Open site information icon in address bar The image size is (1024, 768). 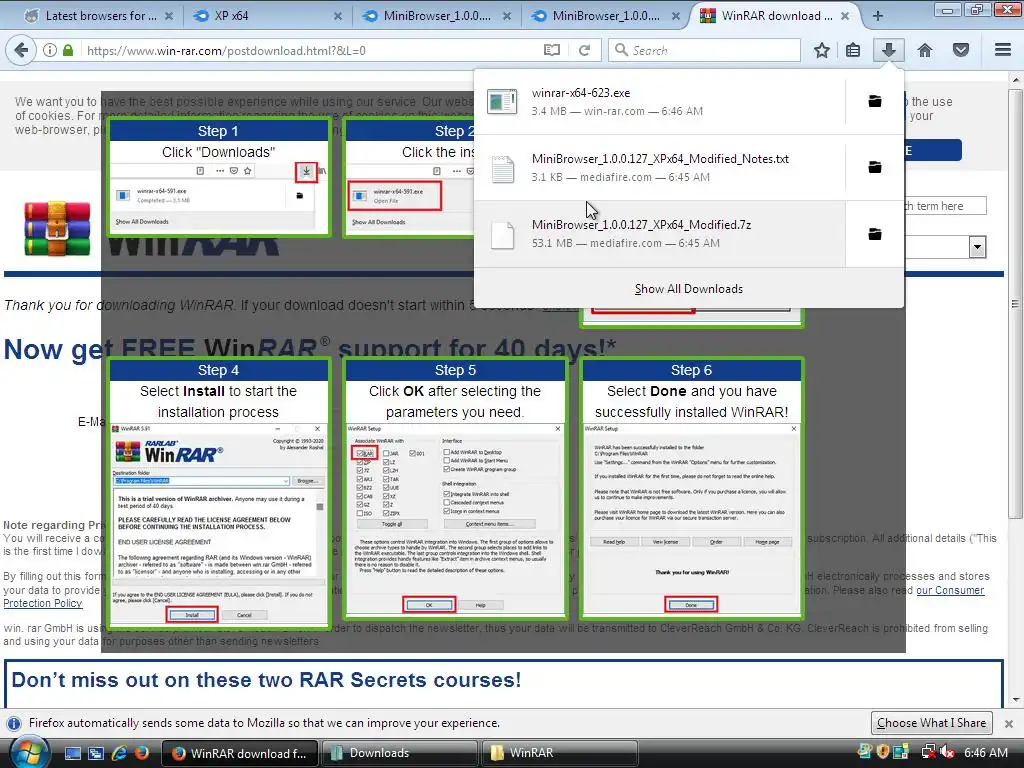click(50, 50)
